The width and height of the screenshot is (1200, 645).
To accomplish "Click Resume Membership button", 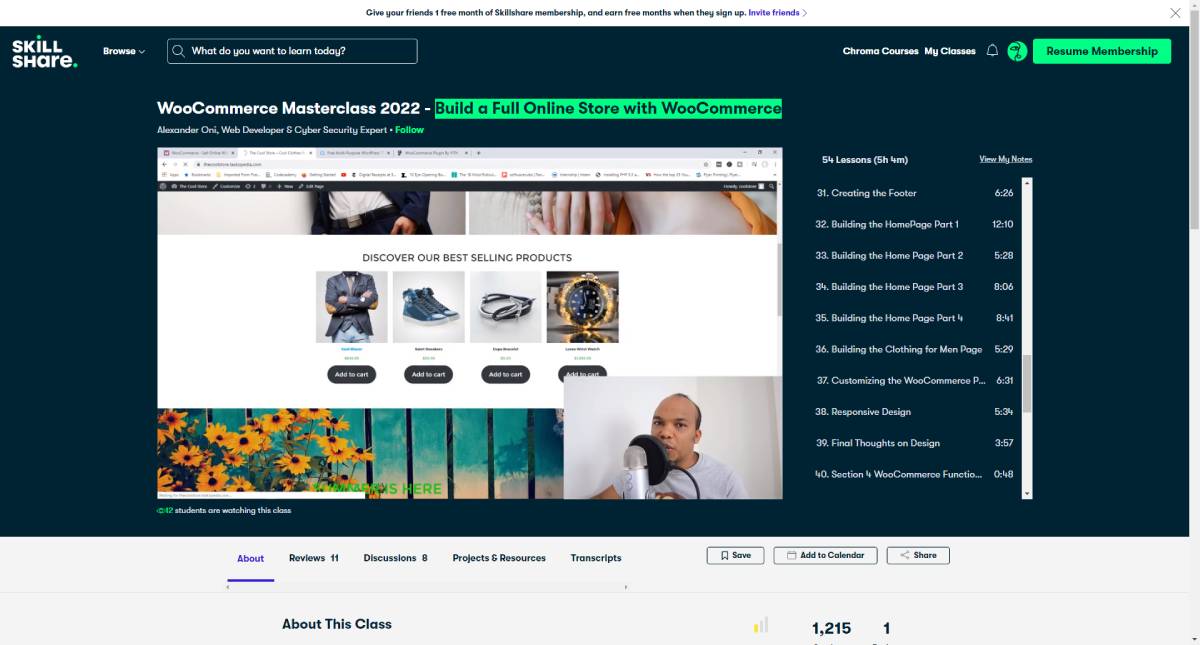I will pos(1101,51).
